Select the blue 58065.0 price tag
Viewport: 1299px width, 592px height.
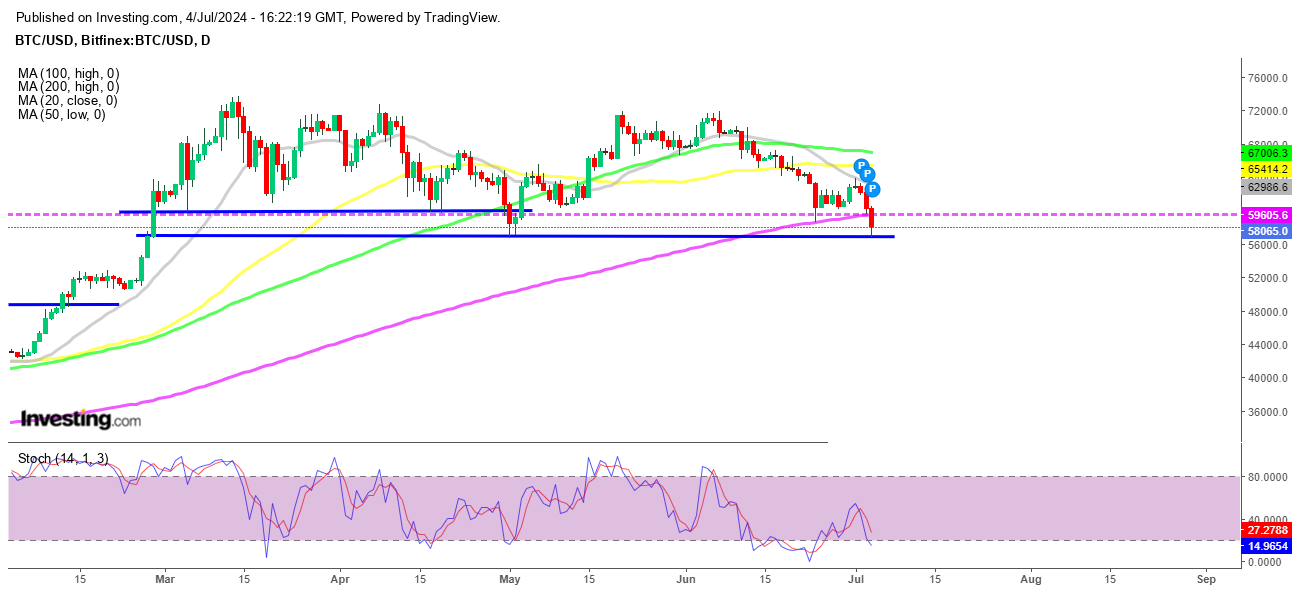coord(1268,231)
